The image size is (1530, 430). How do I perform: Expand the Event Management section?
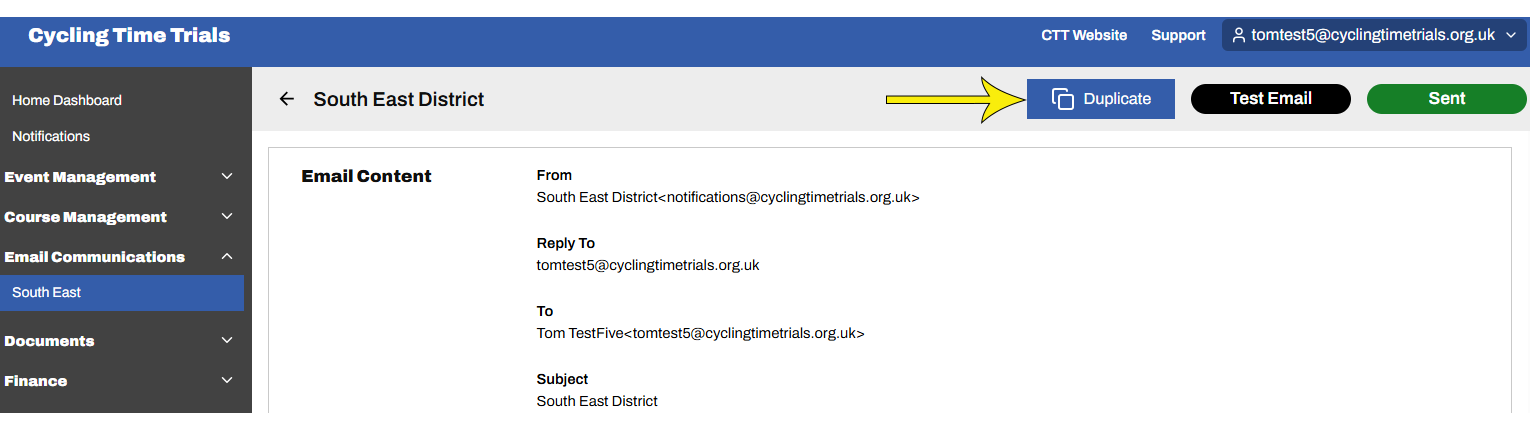click(227, 177)
